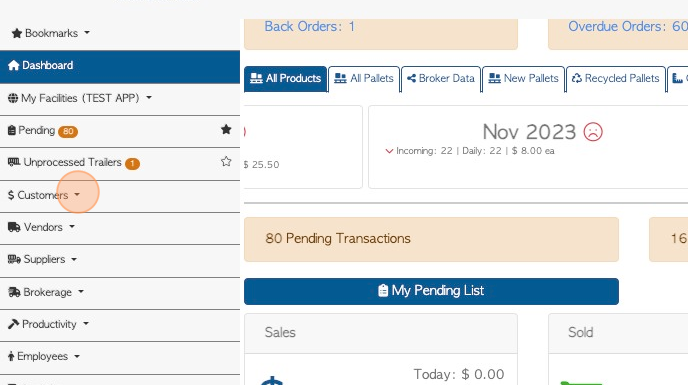The width and height of the screenshot is (688, 385).
Task: Toggle the Unprocessed Trailers bookmark star
Action: pyautogui.click(x=226, y=162)
